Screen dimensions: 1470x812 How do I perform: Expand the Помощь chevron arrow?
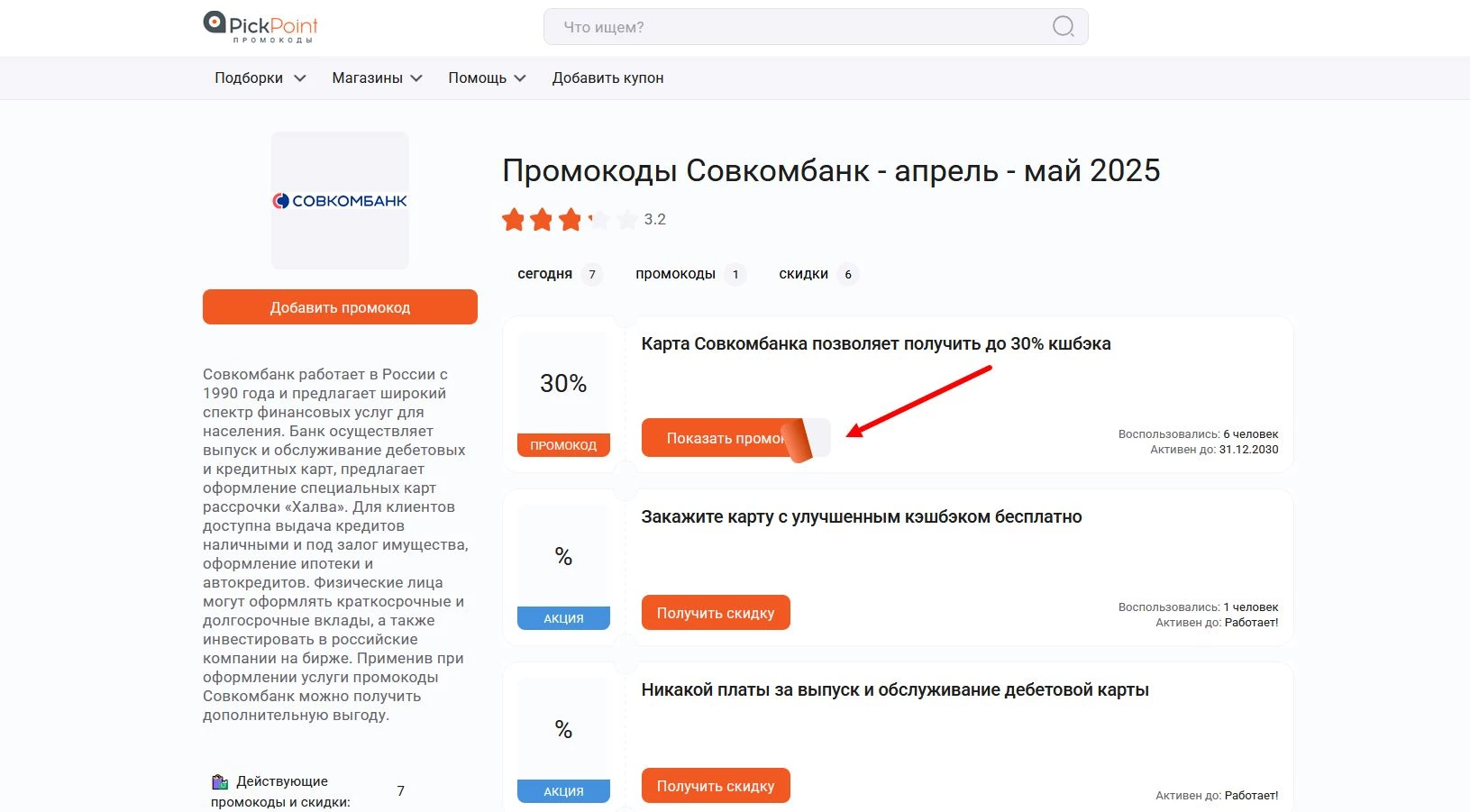tap(520, 78)
